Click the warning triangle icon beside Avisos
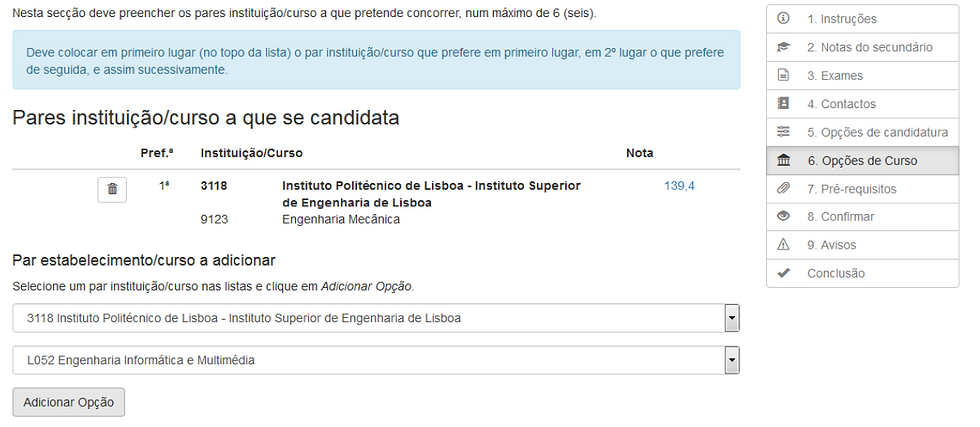Viewport: 980px width, 427px height. pyautogui.click(x=784, y=245)
